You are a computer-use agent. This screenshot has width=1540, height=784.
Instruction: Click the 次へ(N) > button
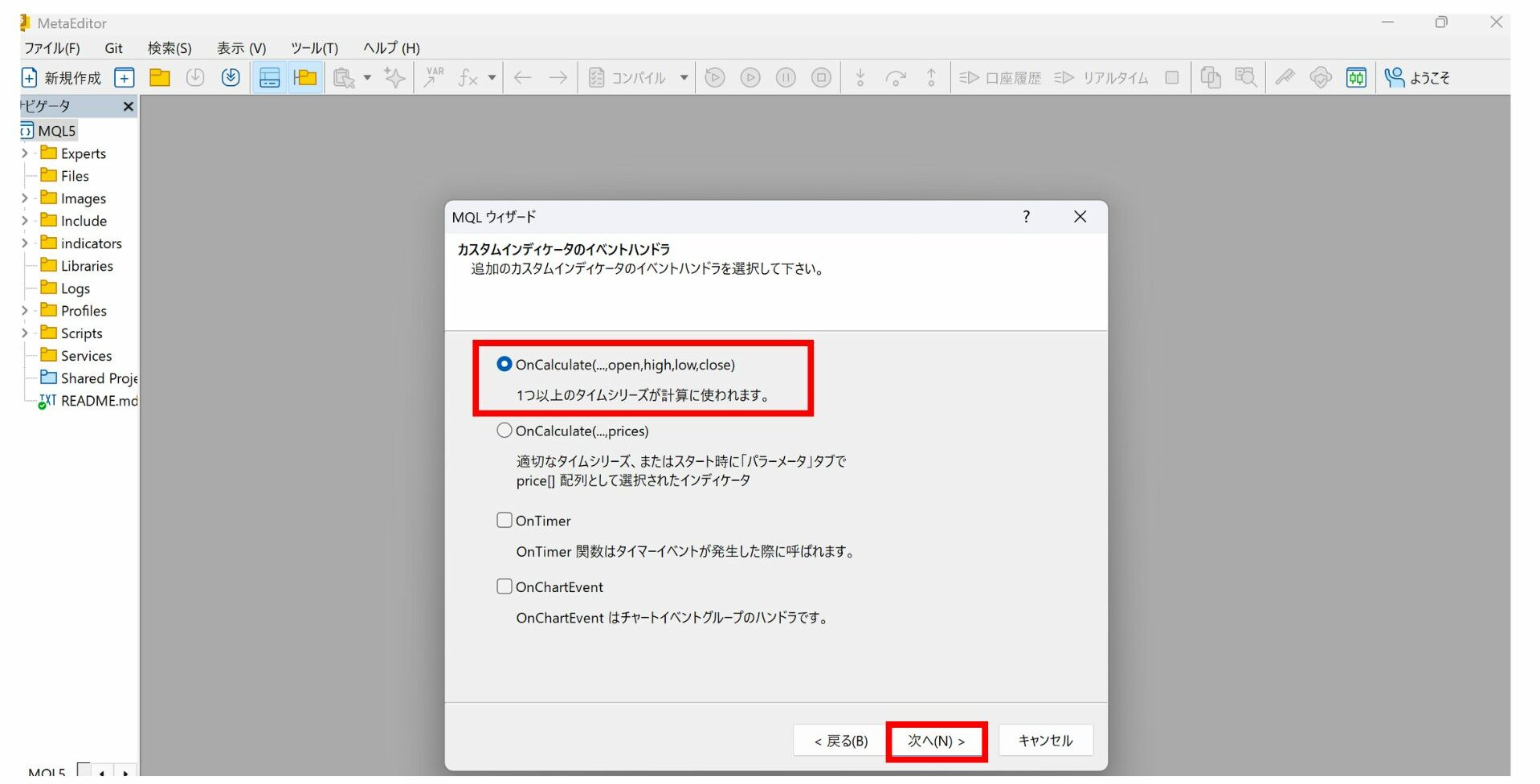[936, 741]
